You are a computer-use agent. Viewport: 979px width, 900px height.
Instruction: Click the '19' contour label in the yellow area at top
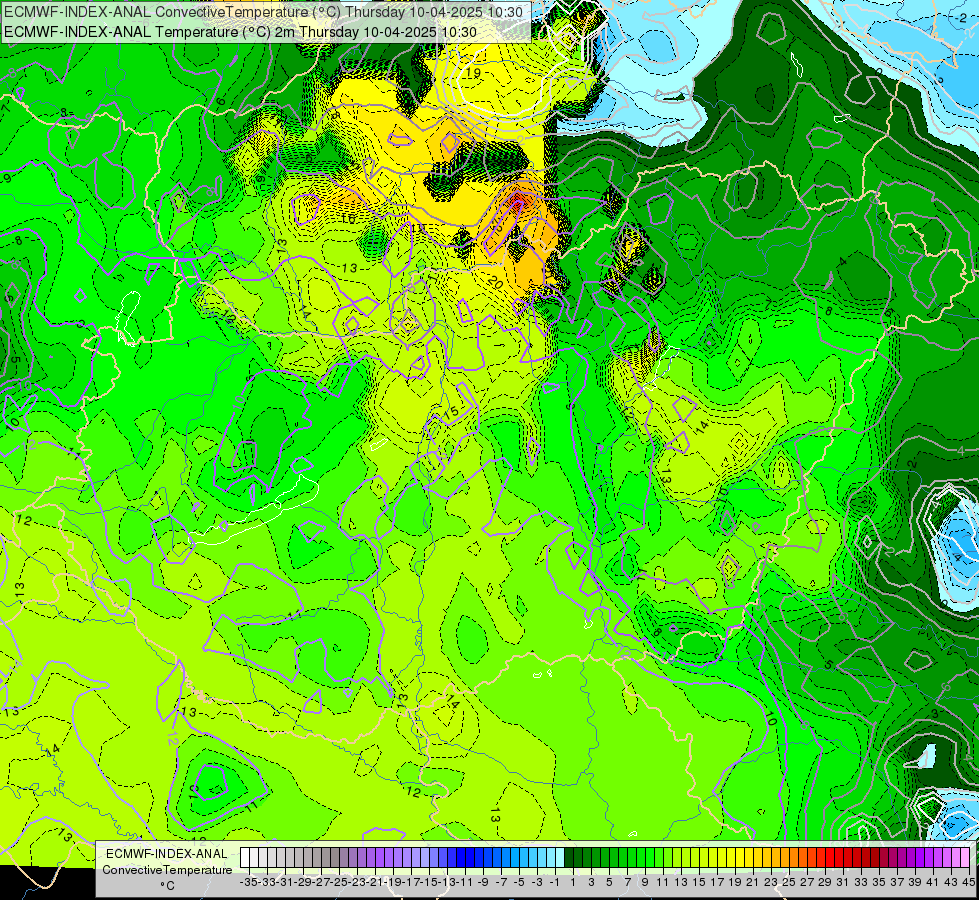[x=473, y=73]
